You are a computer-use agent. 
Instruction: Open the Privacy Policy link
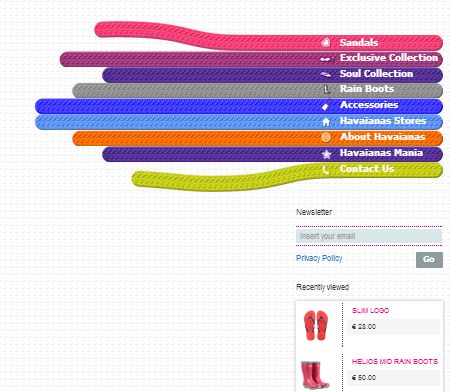click(319, 258)
